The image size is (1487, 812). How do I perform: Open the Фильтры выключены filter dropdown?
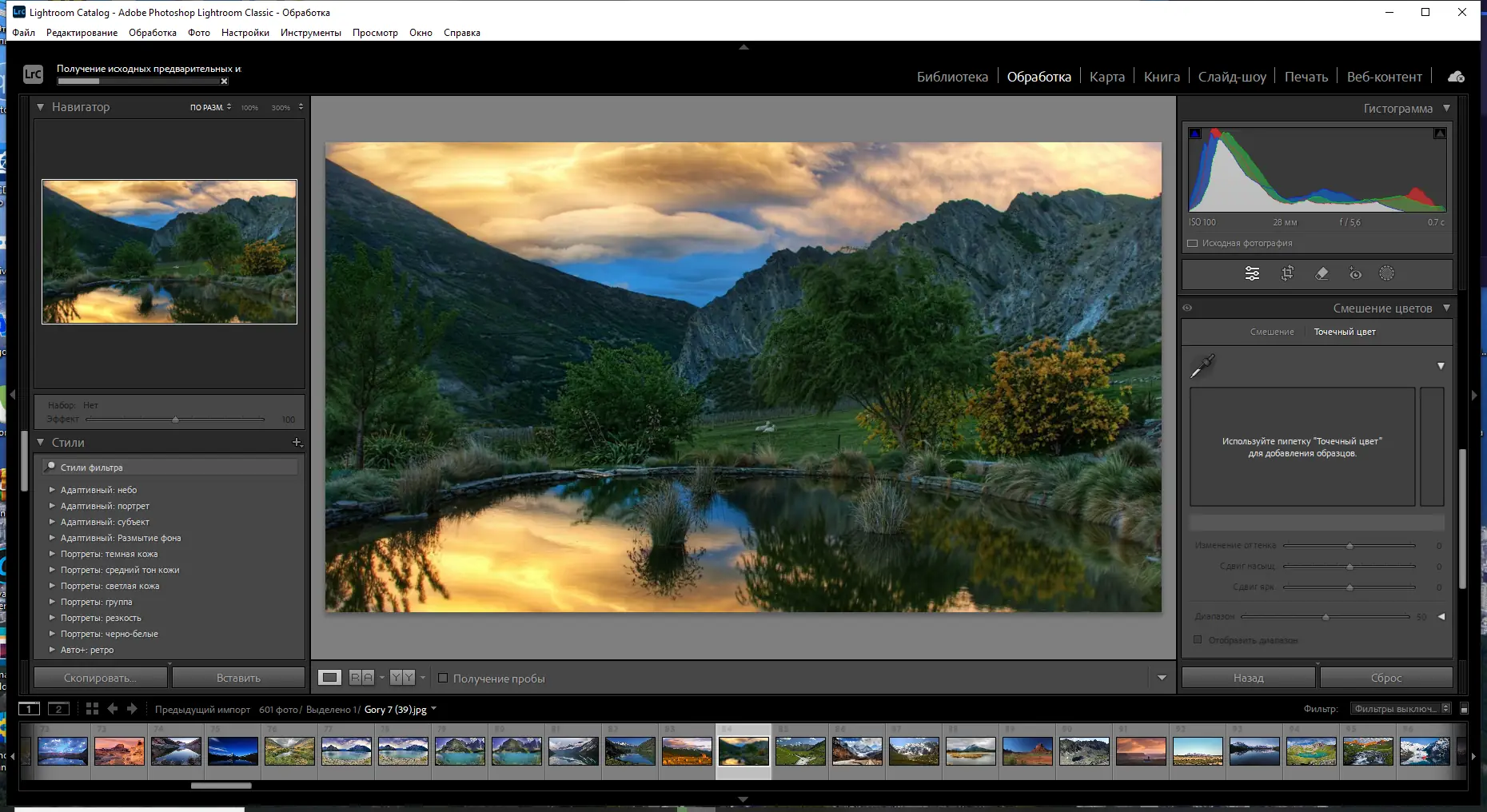(x=1401, y=709)
